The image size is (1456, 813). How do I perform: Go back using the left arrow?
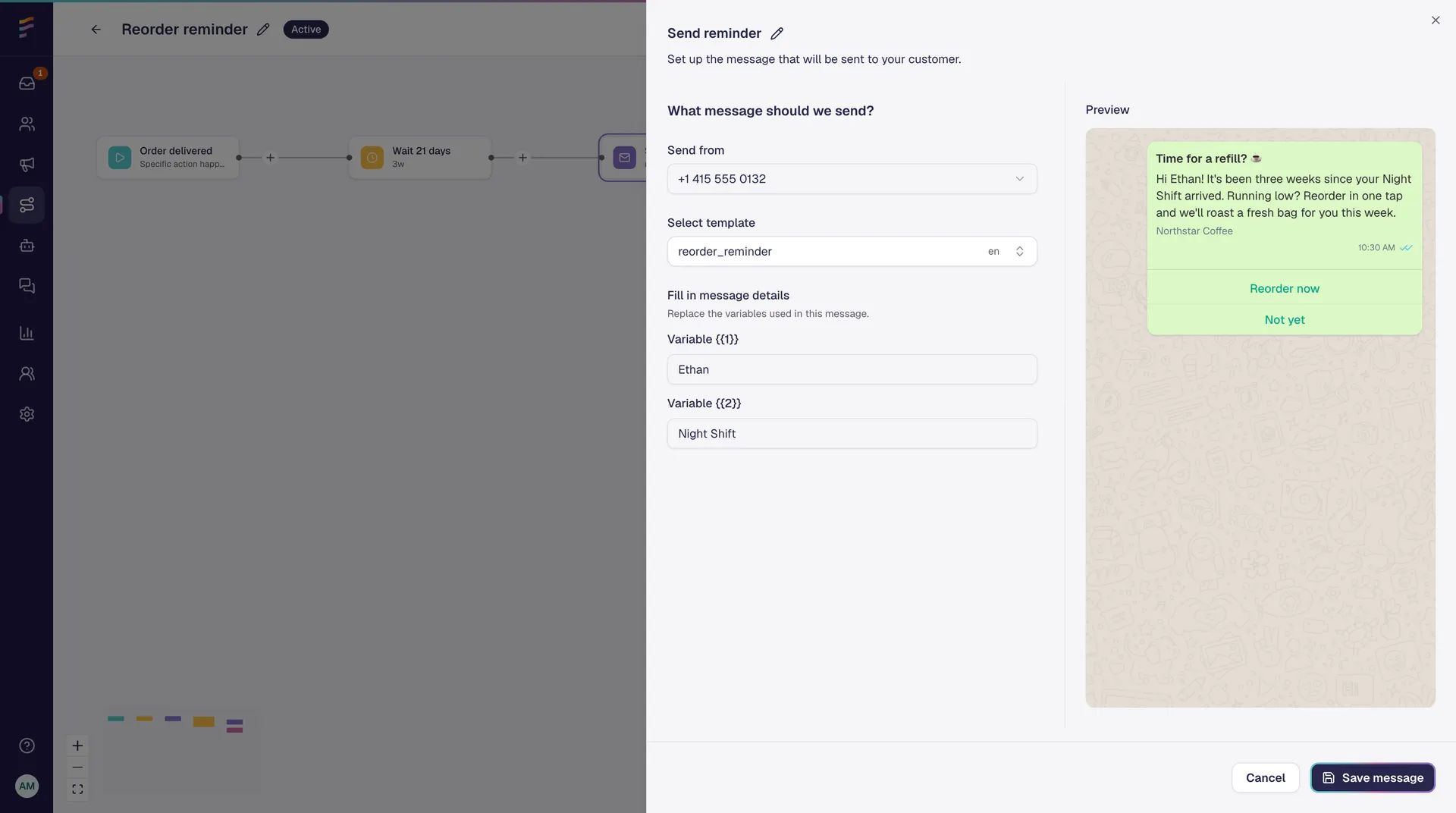tap(96, 30)
